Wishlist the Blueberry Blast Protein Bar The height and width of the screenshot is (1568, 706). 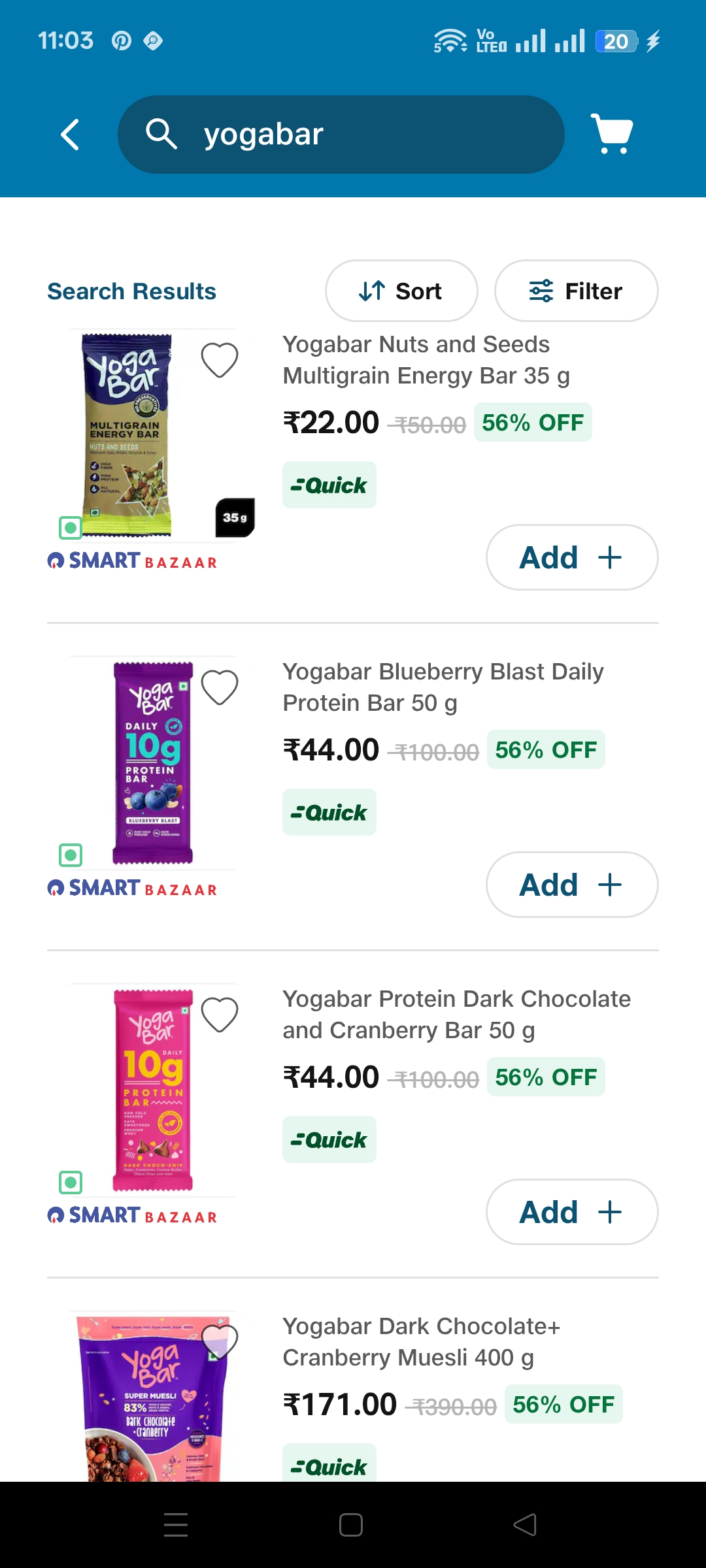[x=220, y=687]
